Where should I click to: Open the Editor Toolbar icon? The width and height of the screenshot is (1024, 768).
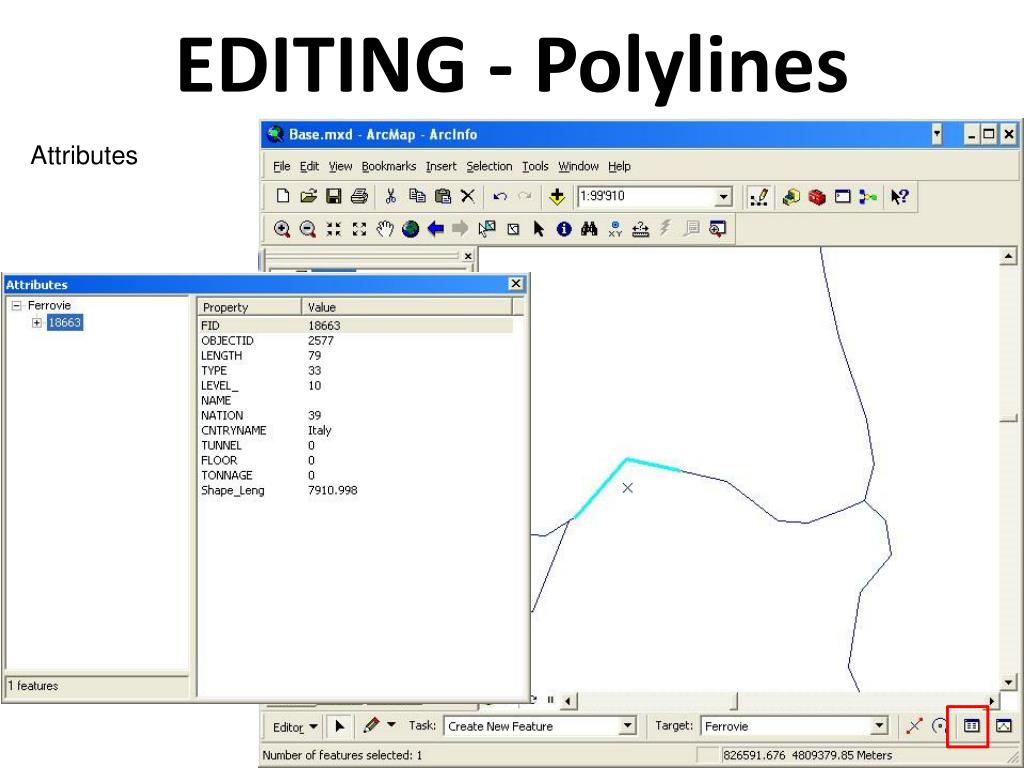tap(758, 197)
